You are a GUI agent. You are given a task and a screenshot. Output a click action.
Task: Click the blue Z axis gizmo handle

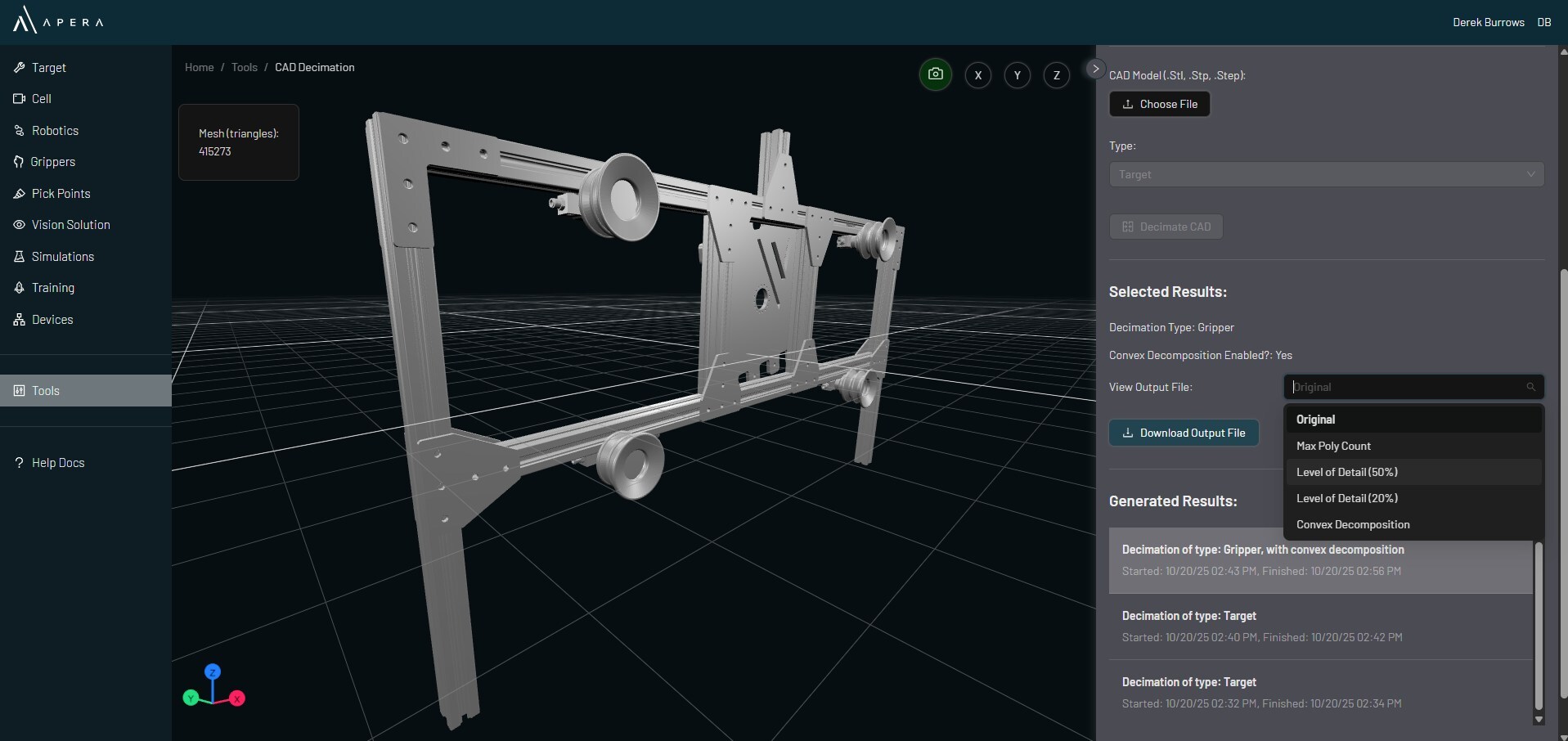click(213, 672)
